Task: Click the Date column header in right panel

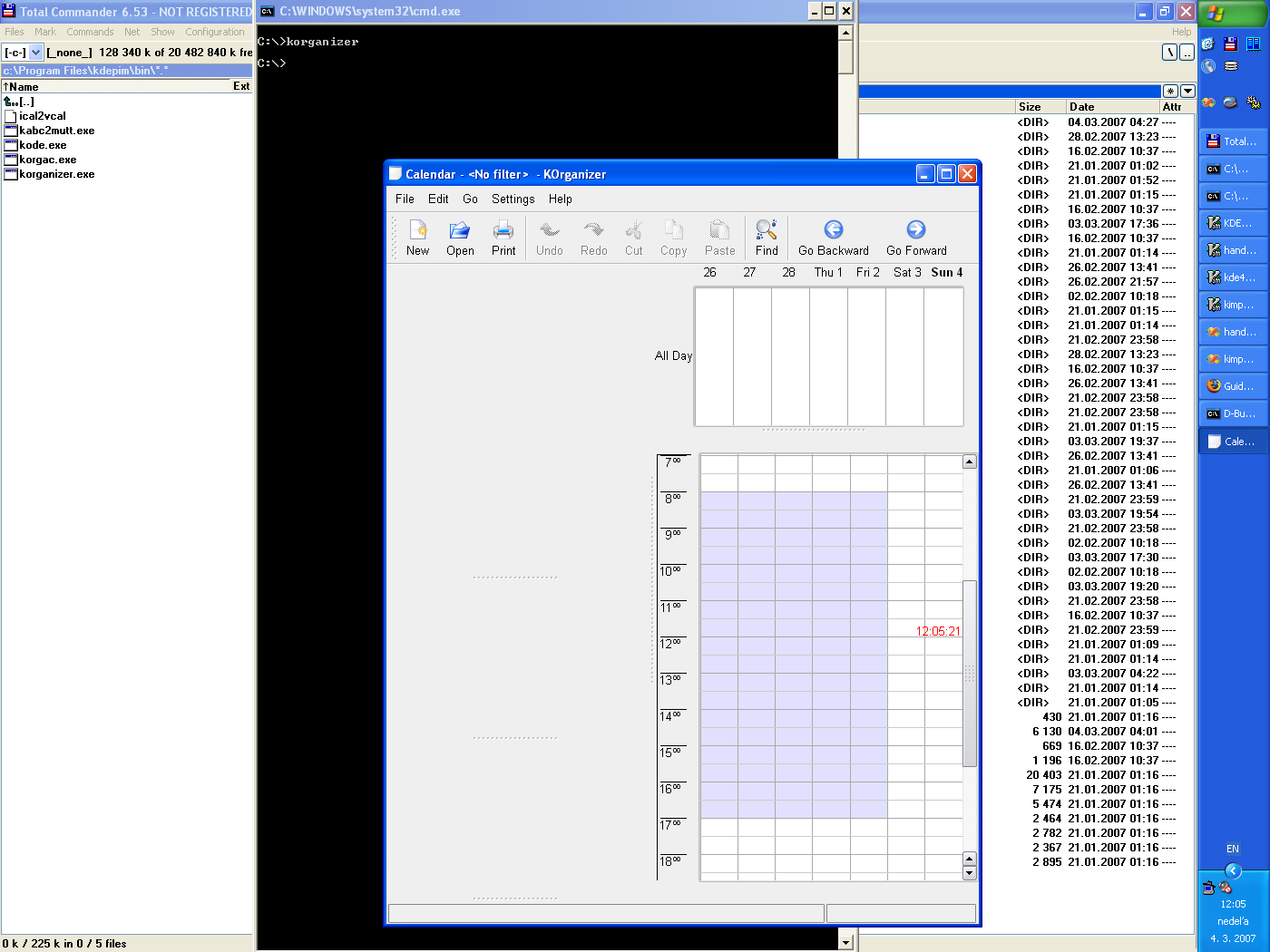Action: (x=1113, y=106)
